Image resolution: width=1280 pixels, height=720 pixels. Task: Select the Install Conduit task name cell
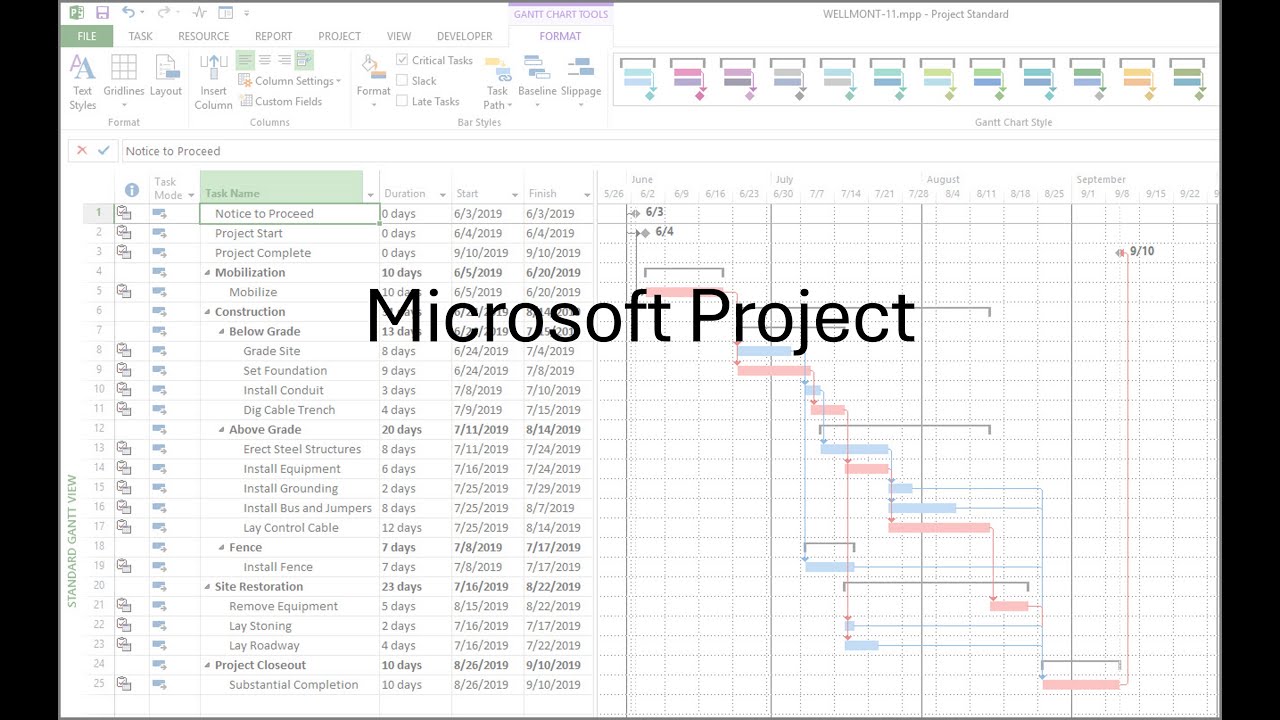[x=290, y=390]
